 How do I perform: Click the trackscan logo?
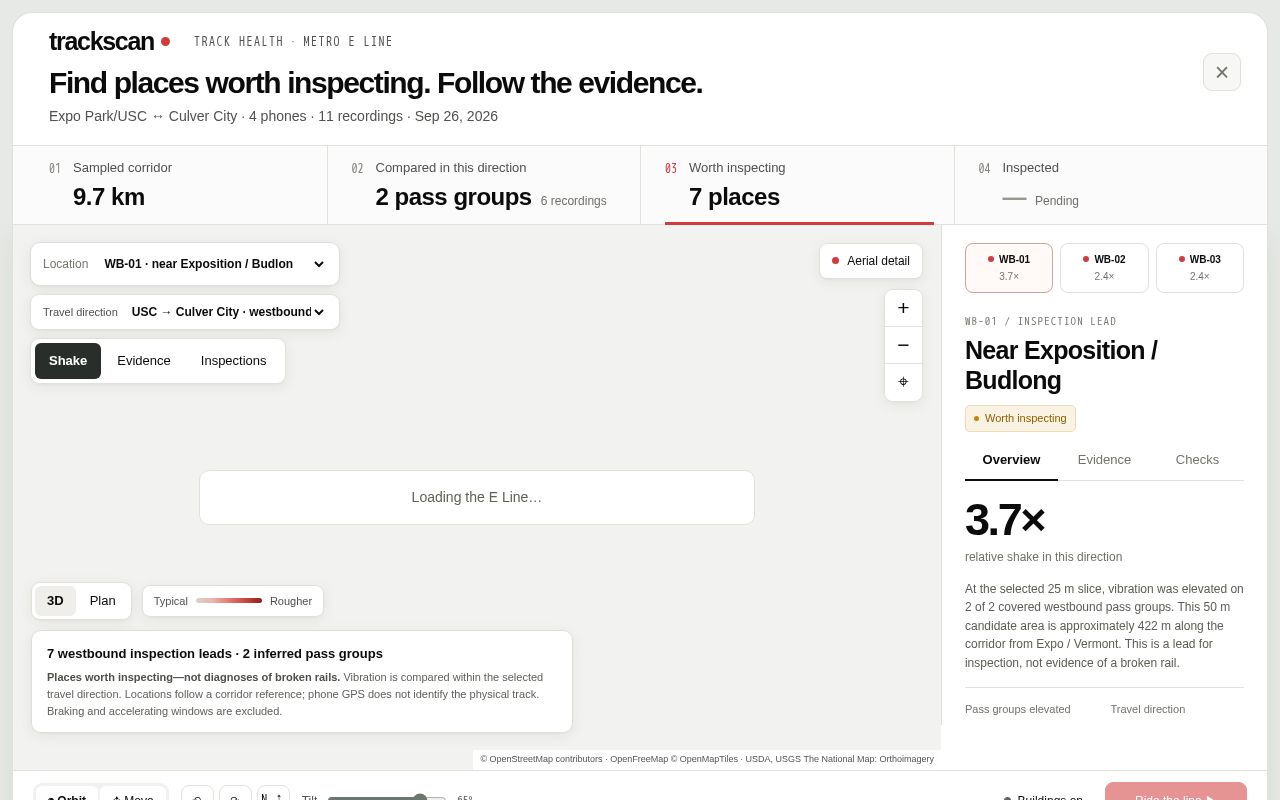coord(109,41)
